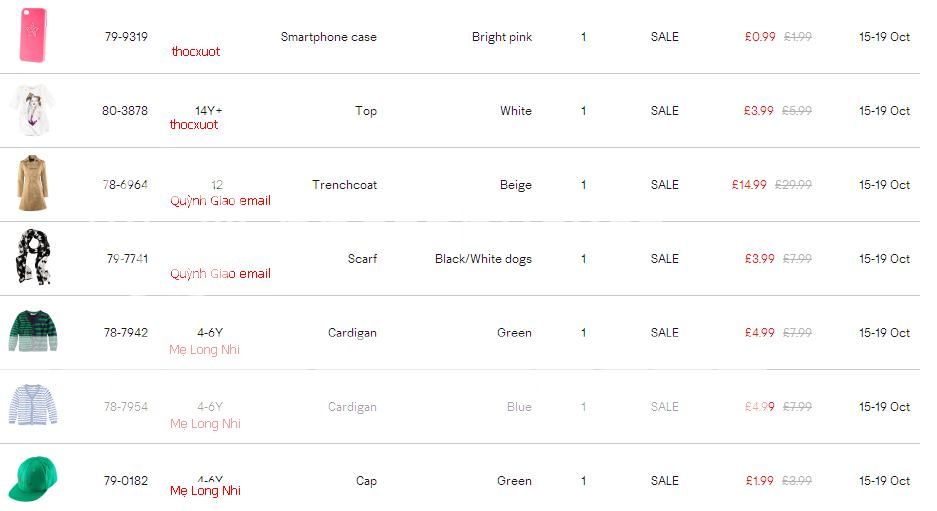Click article number 79-0182

[125, 481]
